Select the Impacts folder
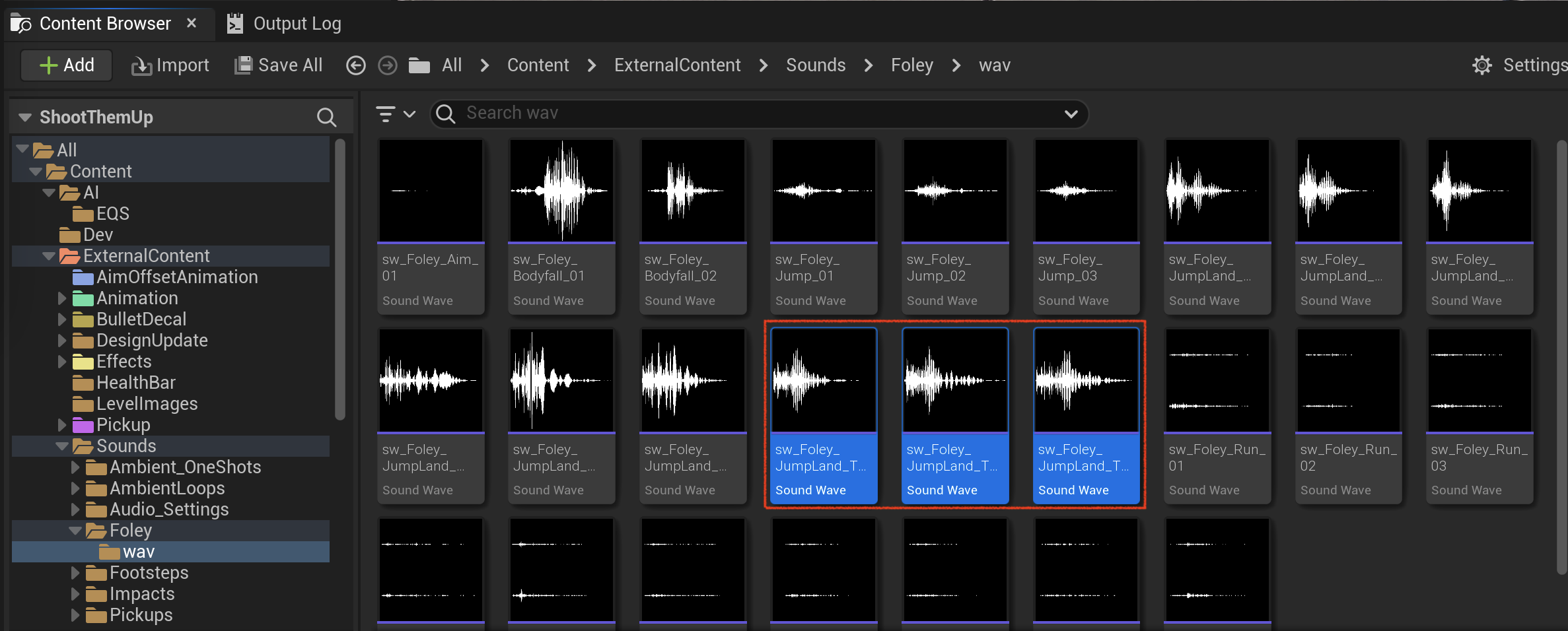Viewport: 1568px width, 631px height. click(x=170, y=594)
